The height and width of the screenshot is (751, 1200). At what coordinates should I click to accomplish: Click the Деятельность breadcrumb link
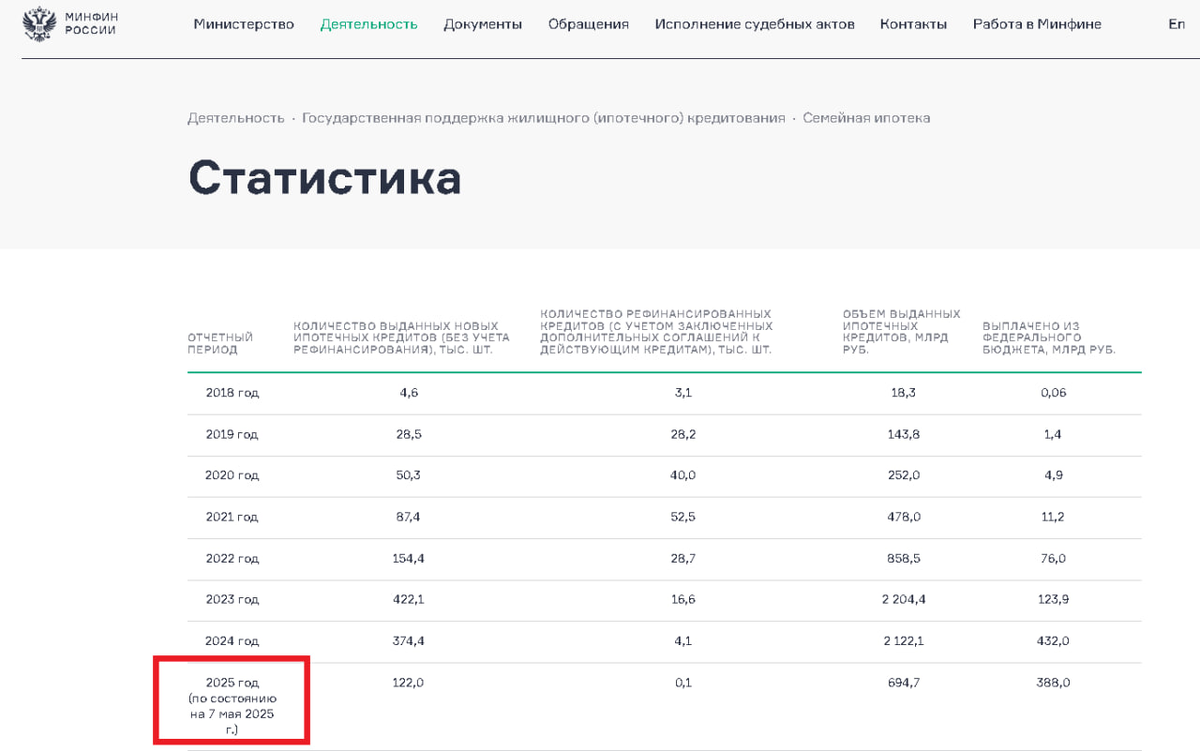pyautogui.click(x=236, y=118)
